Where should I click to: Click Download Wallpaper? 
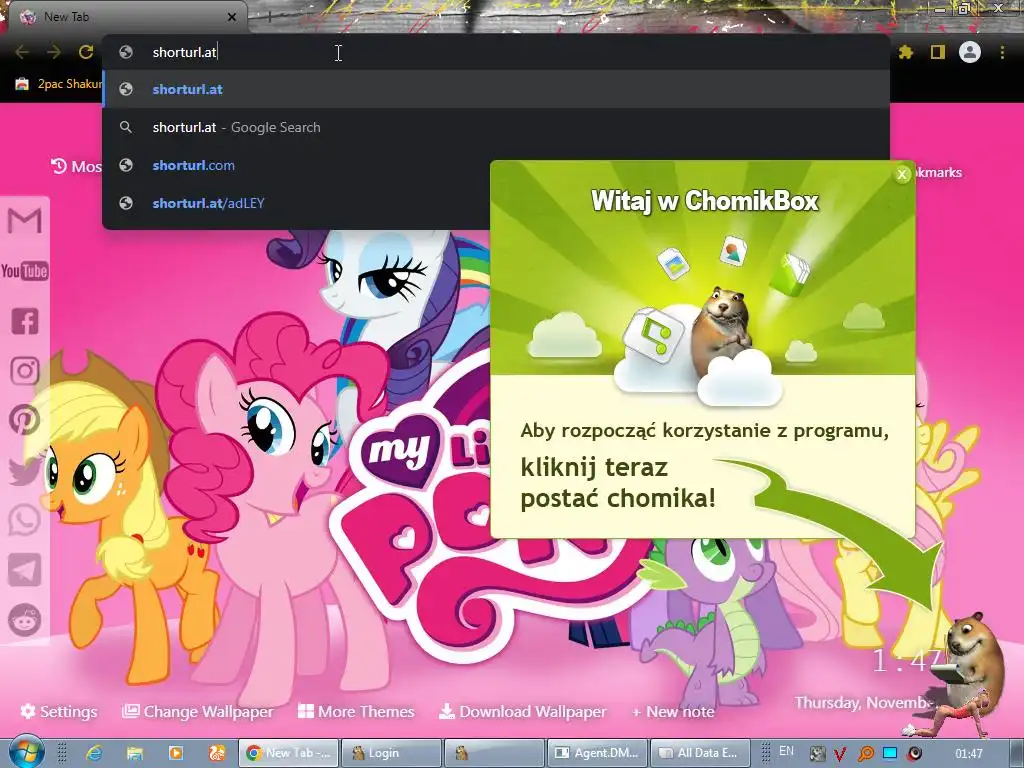[522, 711]
